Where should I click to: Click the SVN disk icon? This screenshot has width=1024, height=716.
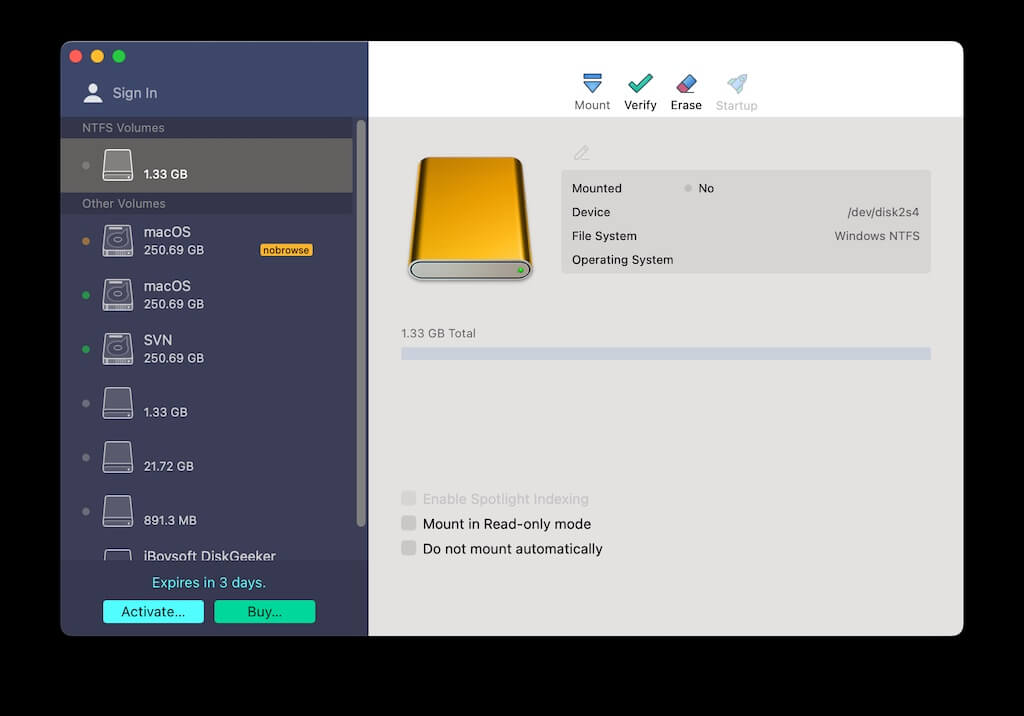pos(118,349)
